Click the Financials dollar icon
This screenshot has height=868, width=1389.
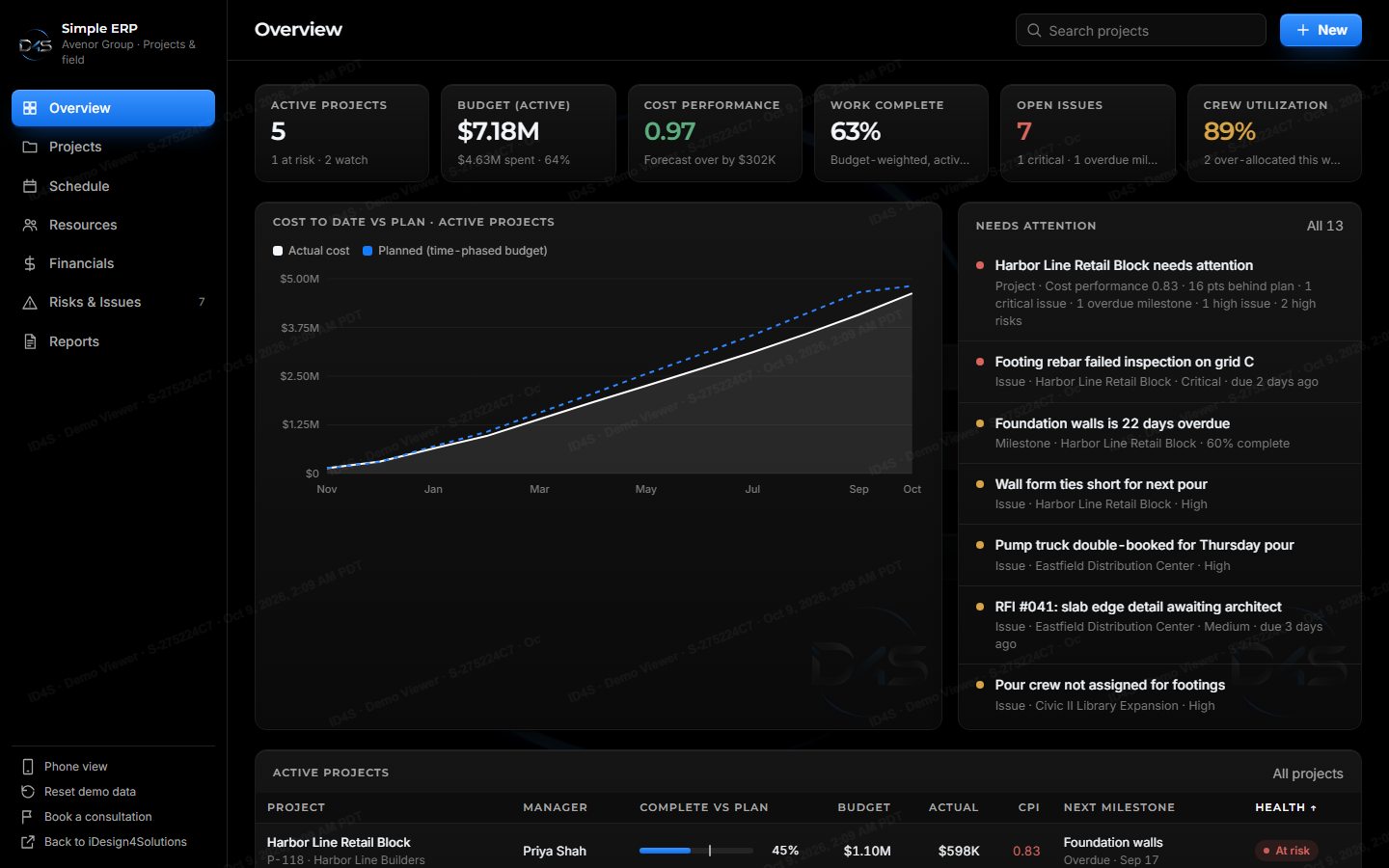pos(30,263)
